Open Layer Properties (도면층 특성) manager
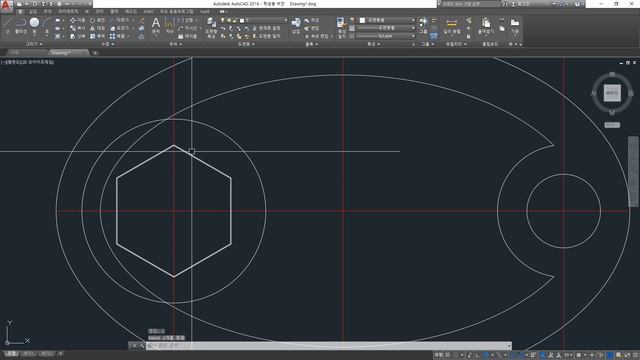 tap(211, 27)
